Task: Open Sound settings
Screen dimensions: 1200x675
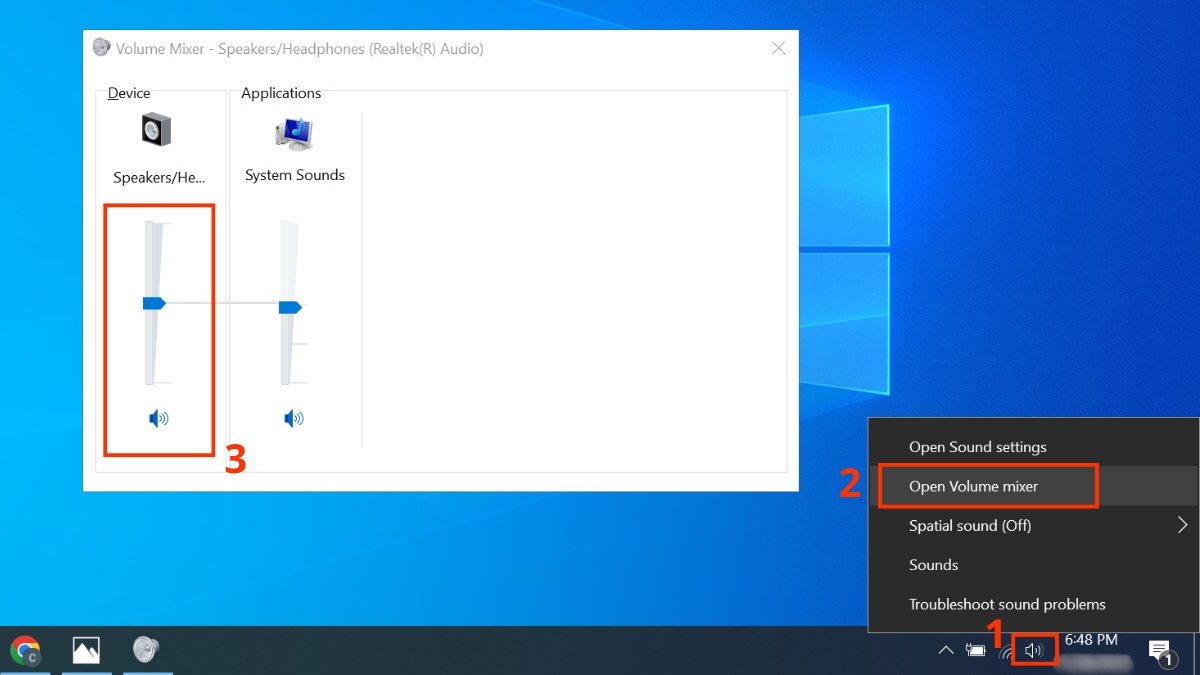Action: 977,446
